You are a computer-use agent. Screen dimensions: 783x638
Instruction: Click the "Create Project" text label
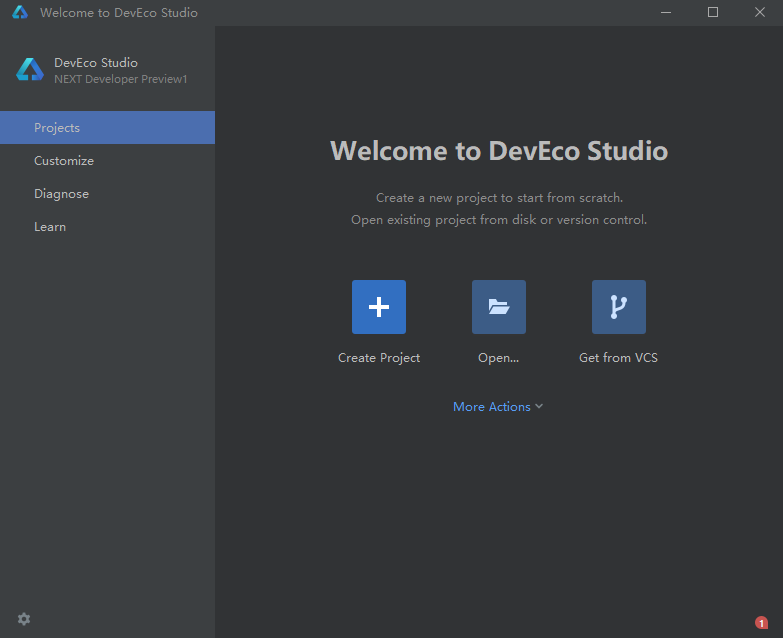coord(379,358)
